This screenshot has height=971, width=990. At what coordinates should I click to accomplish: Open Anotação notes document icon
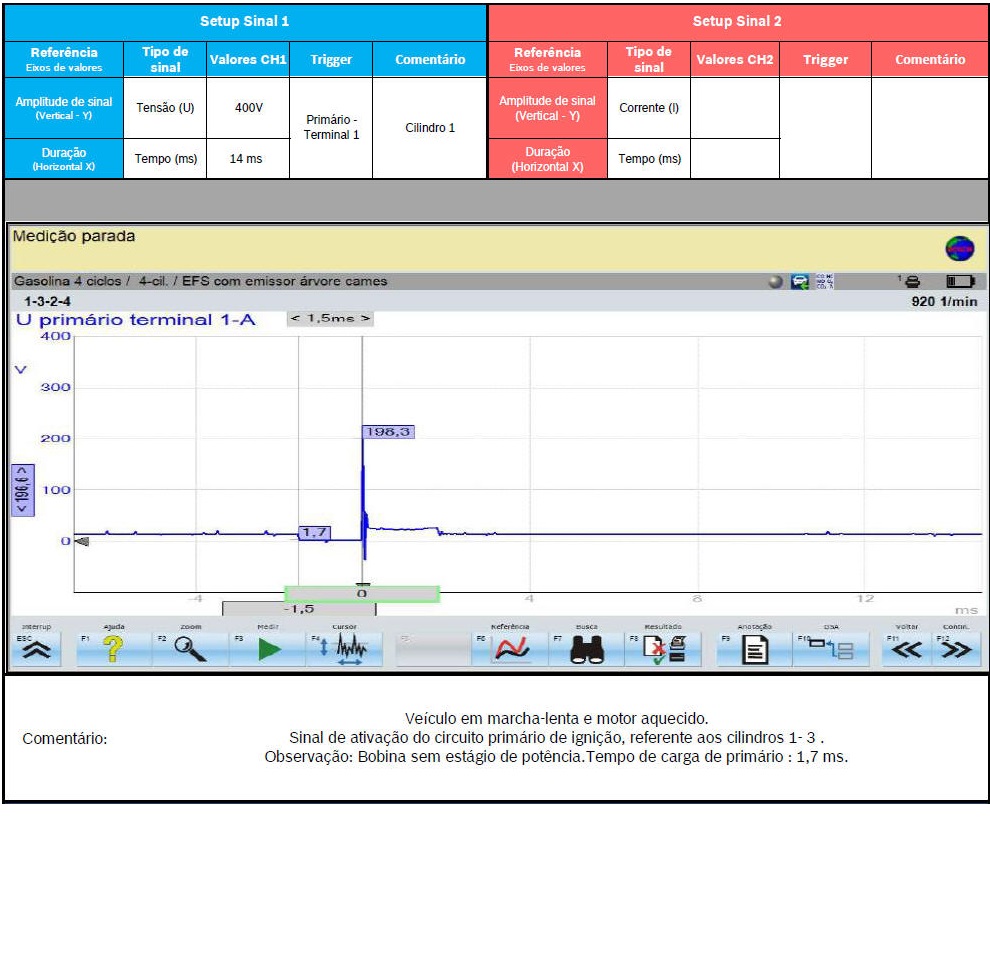(754, 650)
